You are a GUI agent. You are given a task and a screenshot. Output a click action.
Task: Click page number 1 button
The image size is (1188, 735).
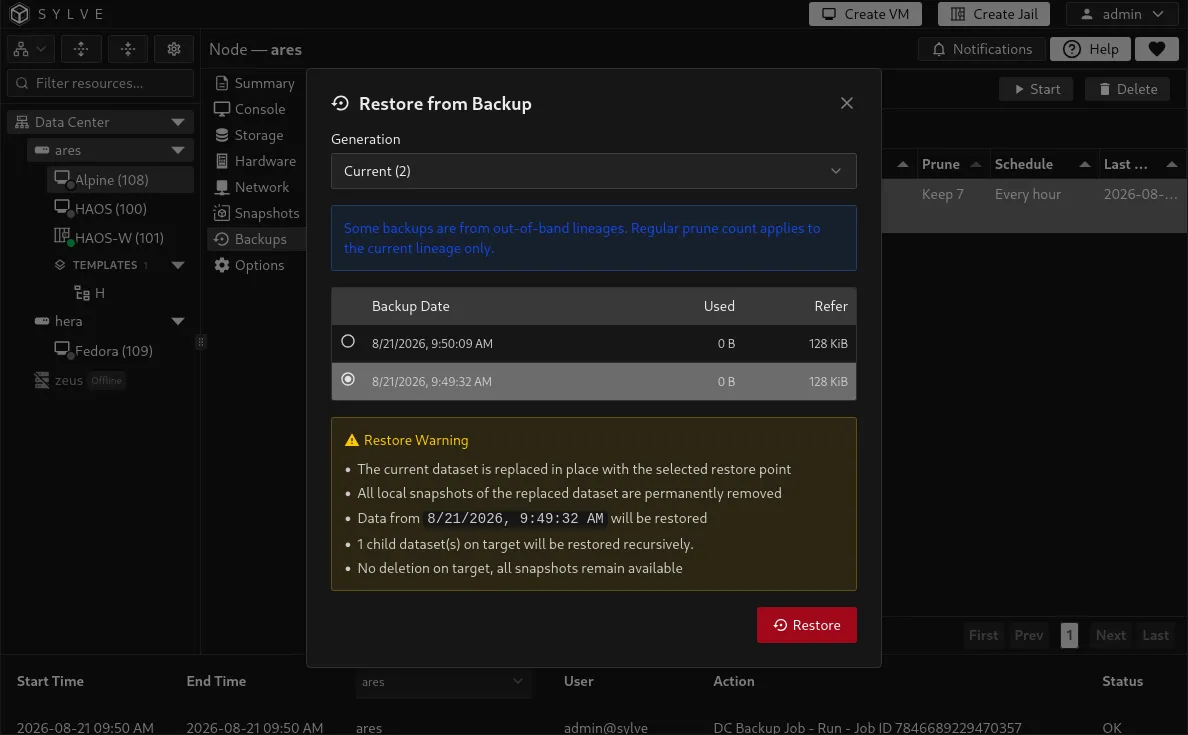point(1069,635)
